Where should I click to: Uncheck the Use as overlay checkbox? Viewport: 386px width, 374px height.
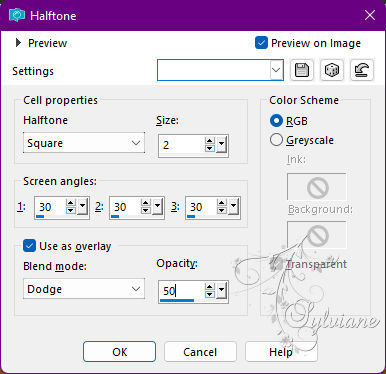[29, 246]
